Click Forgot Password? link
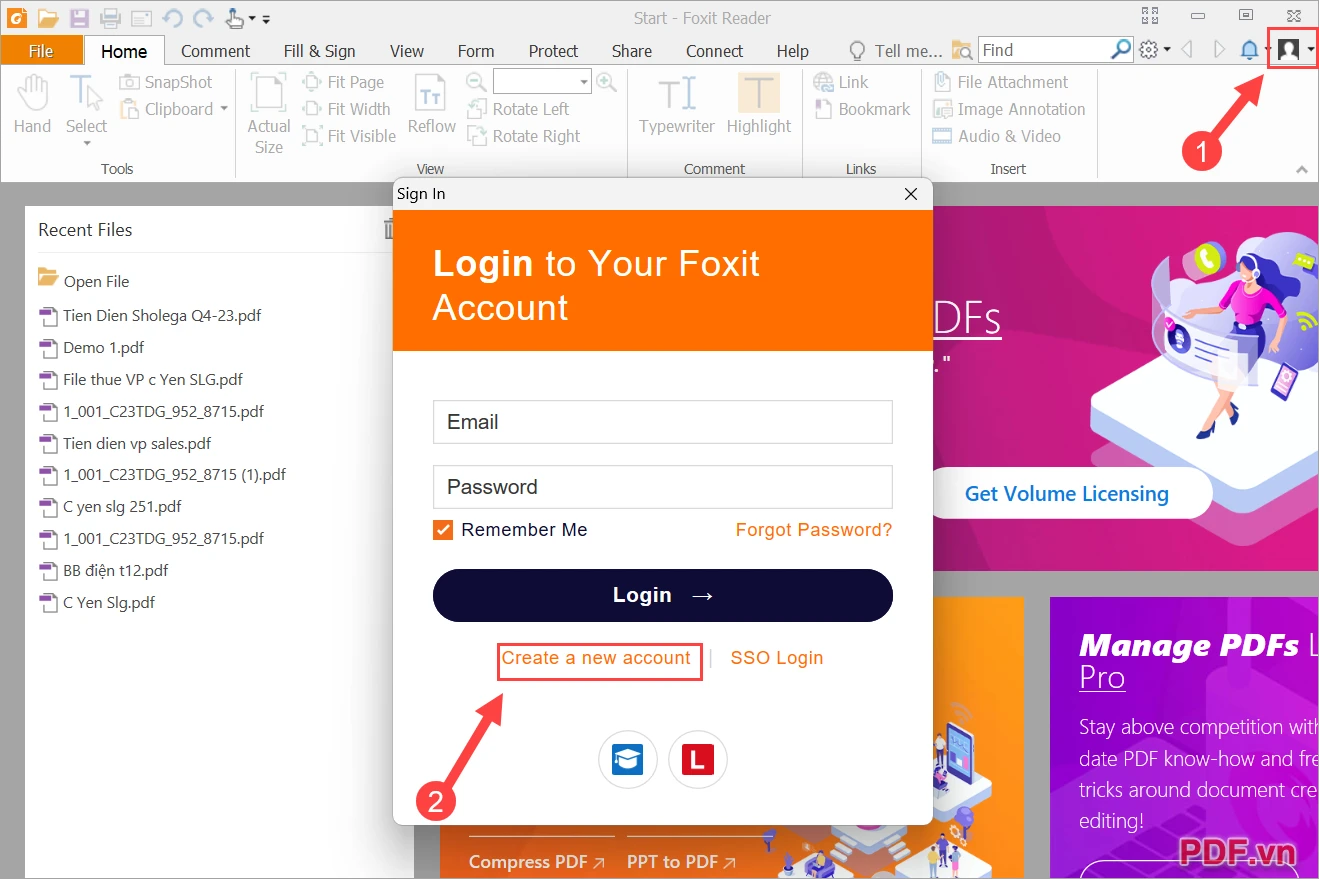This screenshot has width=1319, height=879. (814, 530)
